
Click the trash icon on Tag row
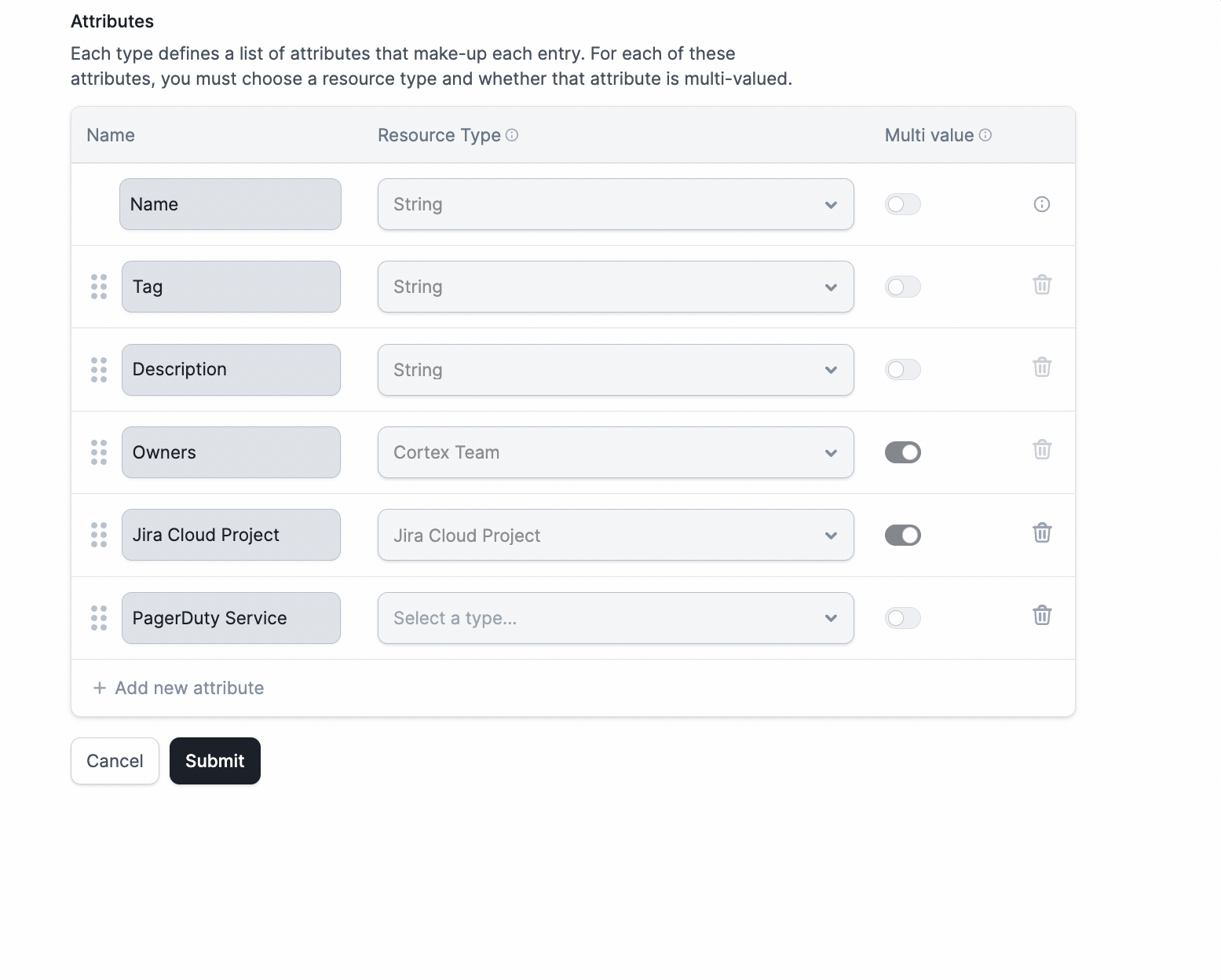click(x=1042, y=285)
